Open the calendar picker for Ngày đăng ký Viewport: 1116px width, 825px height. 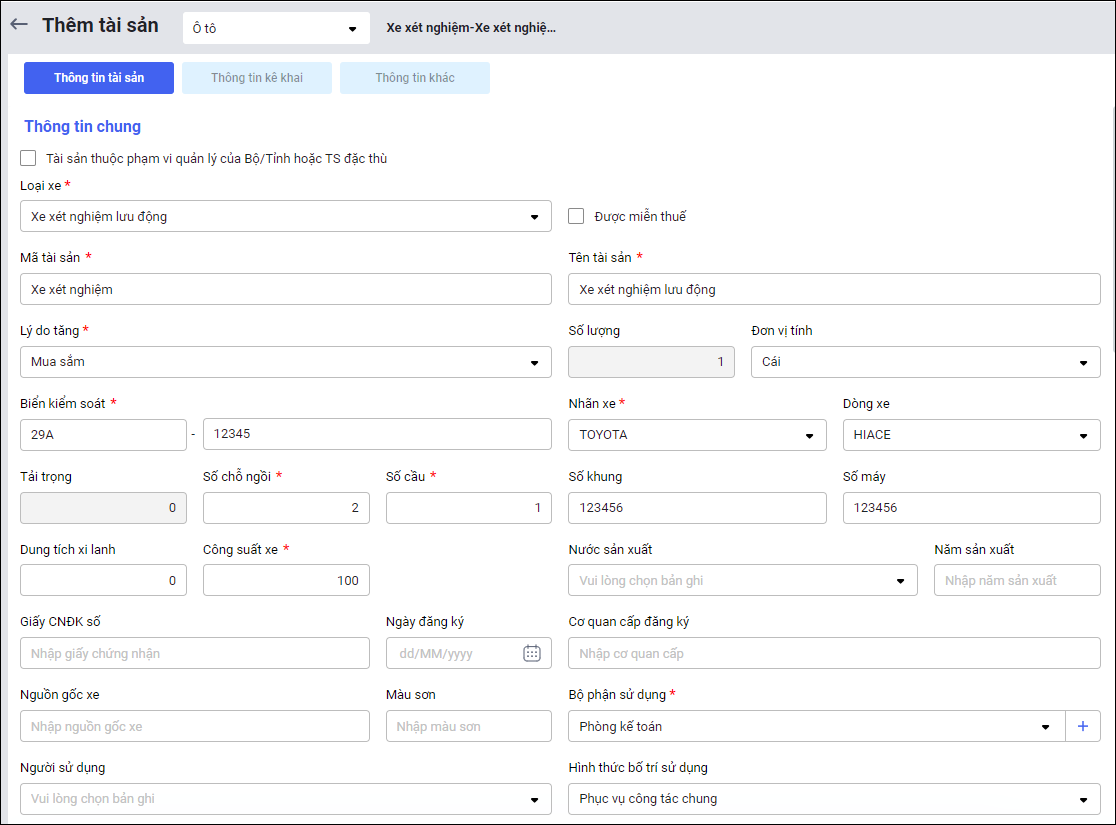532,653
